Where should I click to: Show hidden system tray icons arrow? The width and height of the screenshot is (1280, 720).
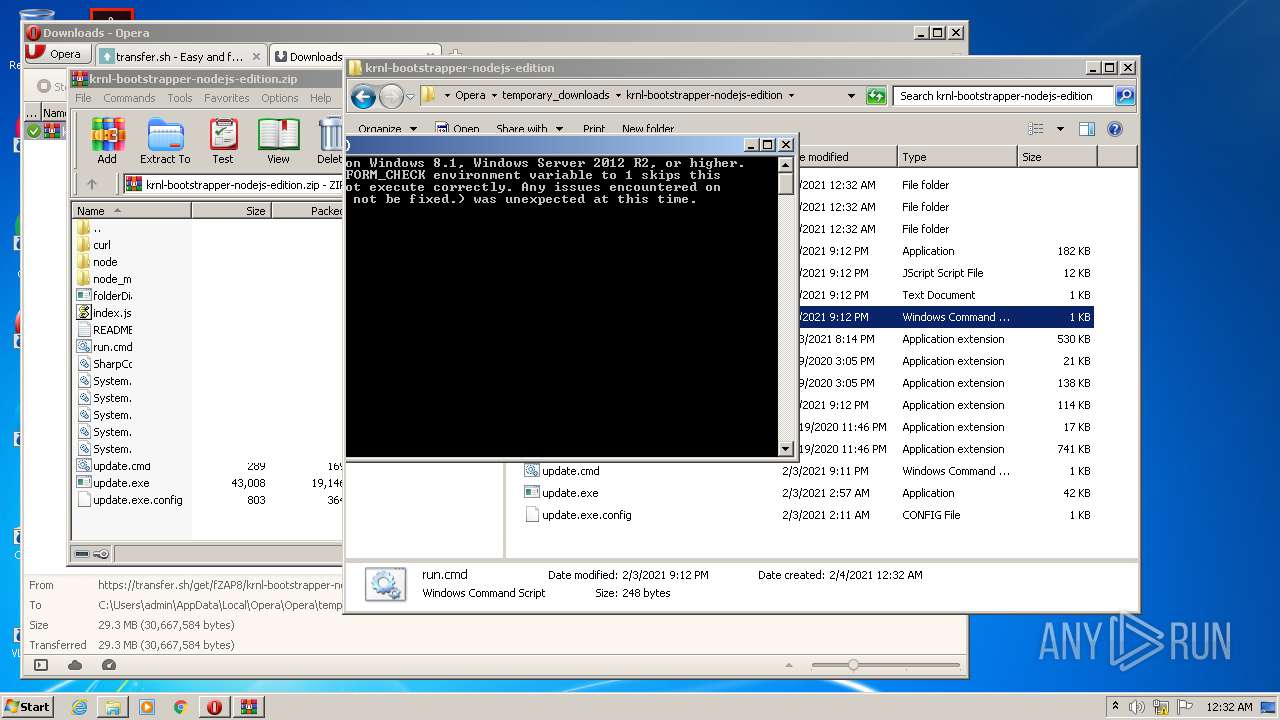[1115, 707]
